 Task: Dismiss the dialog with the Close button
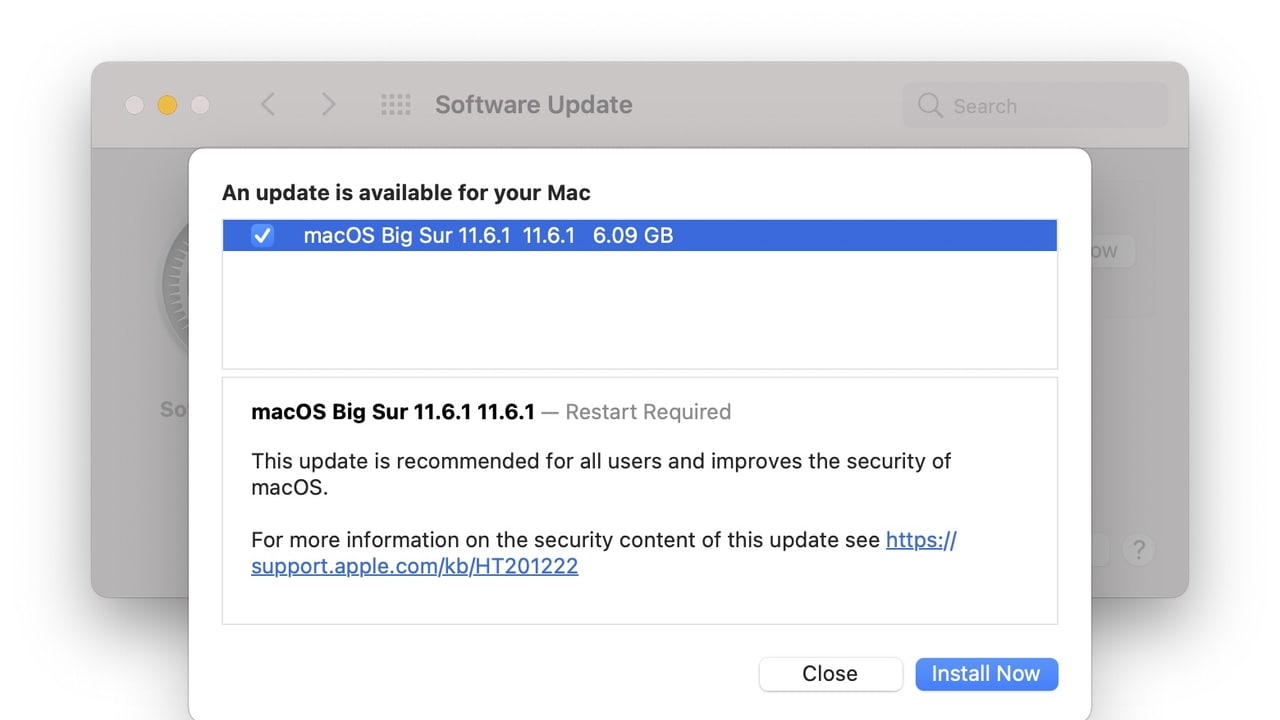pyautogui.click(x=830, y=673)
